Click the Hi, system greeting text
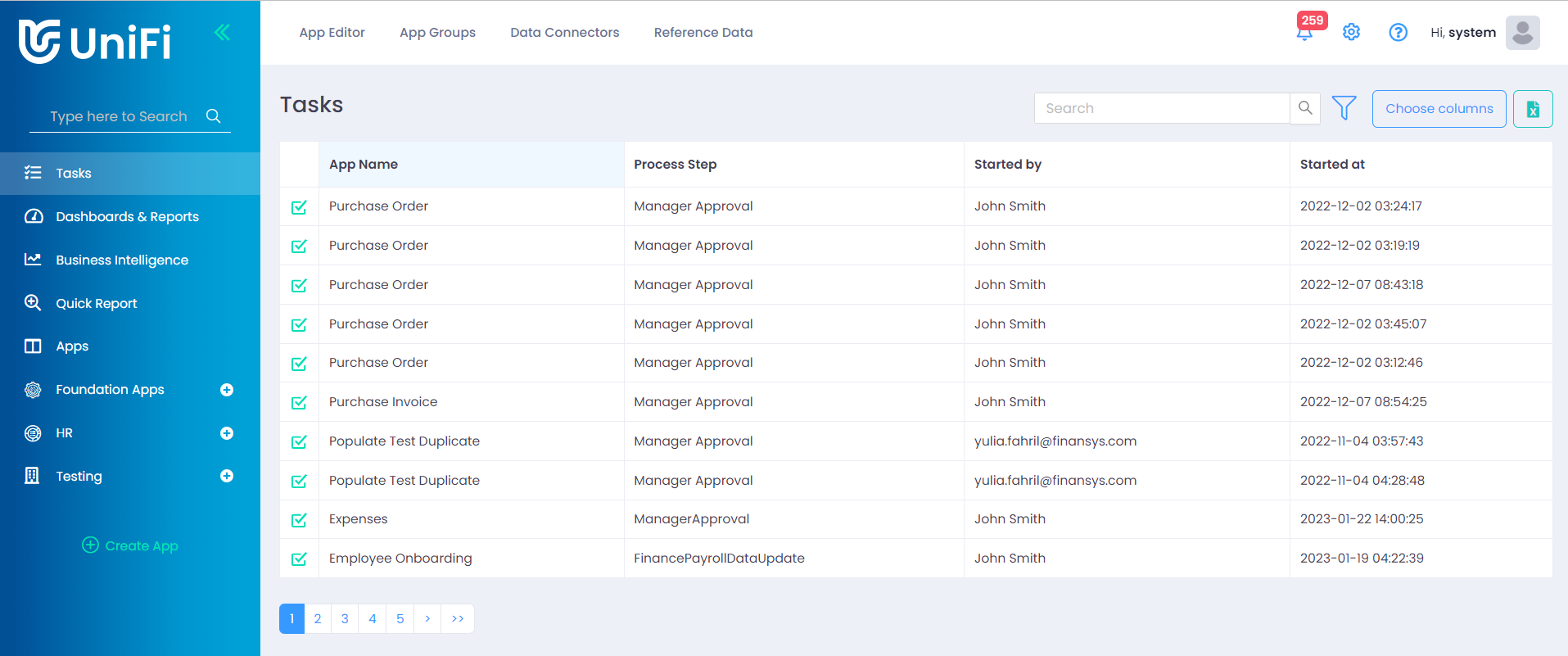The image size is (1568, 656). coord(1463,33)
